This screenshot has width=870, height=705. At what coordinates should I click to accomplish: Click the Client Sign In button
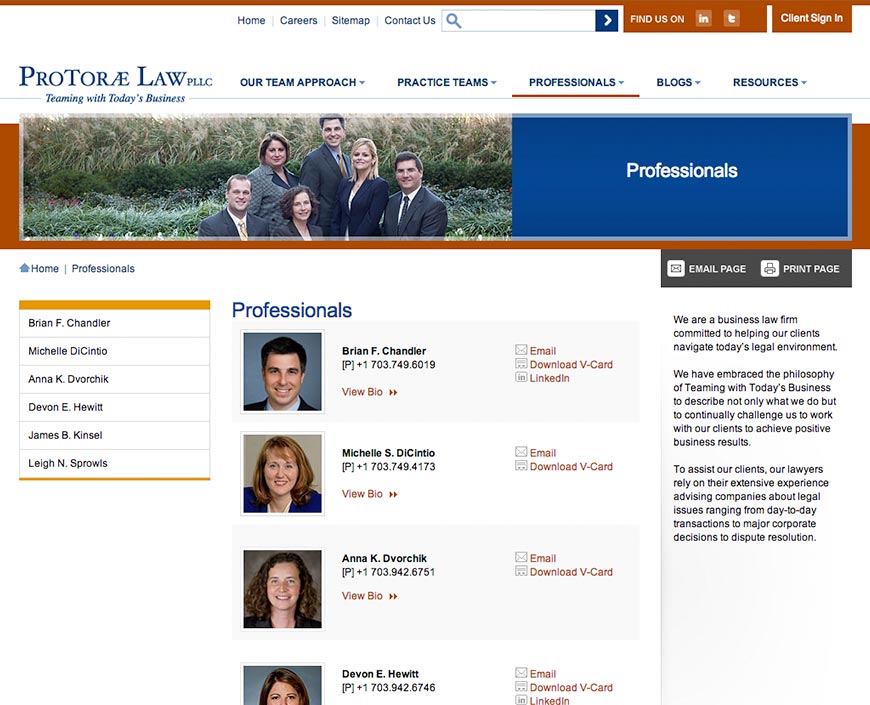point(812,18)
